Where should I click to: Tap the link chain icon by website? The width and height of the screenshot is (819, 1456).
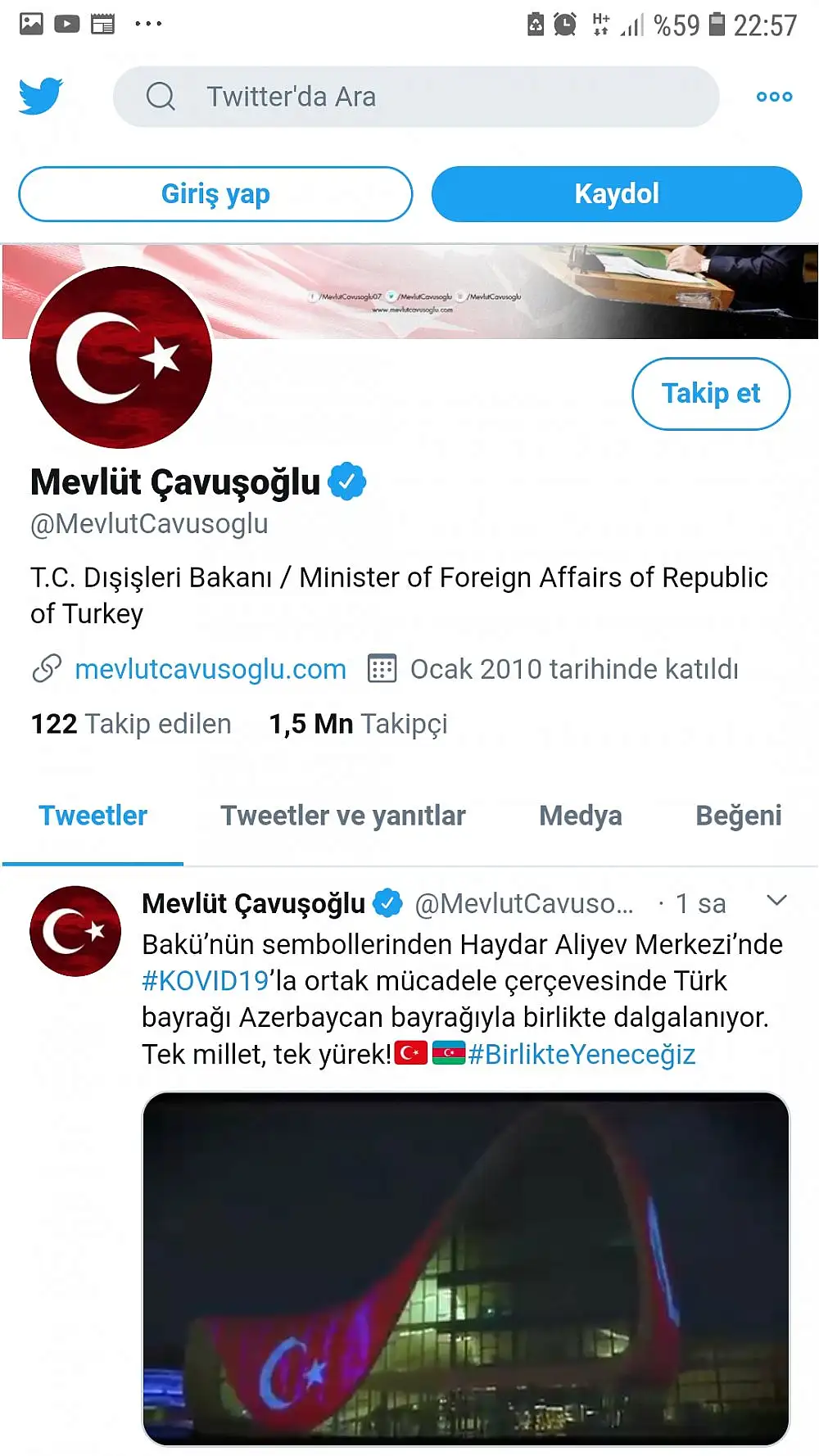point(47,669)
